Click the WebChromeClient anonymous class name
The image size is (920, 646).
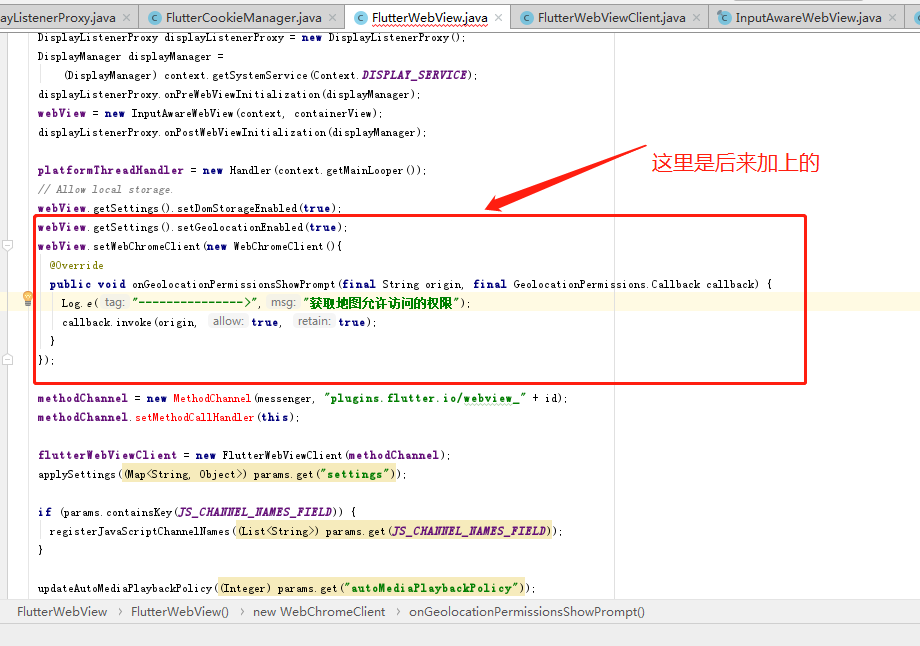point(278,246)
